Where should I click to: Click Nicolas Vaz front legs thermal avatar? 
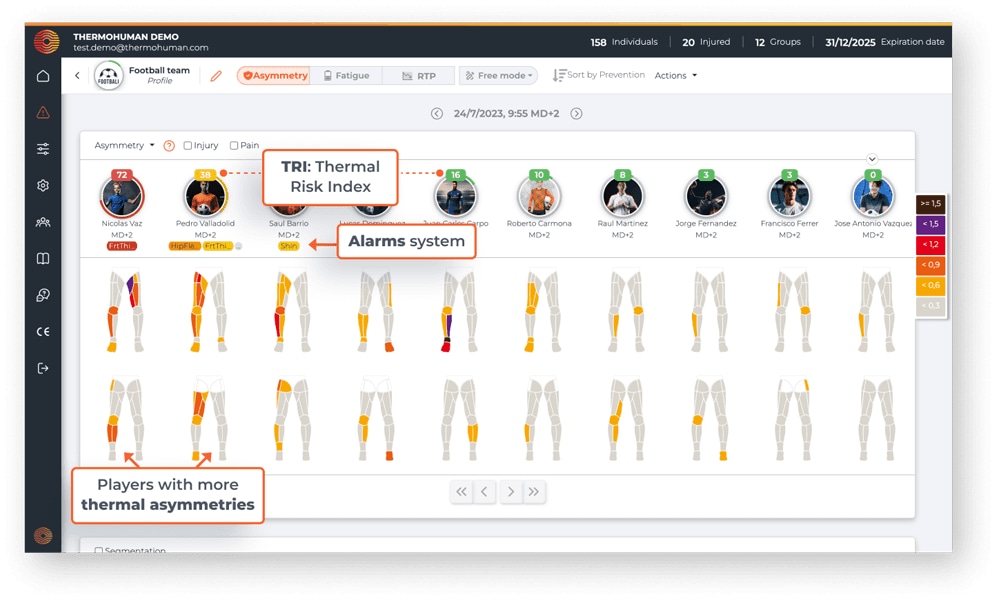point(124,311)
